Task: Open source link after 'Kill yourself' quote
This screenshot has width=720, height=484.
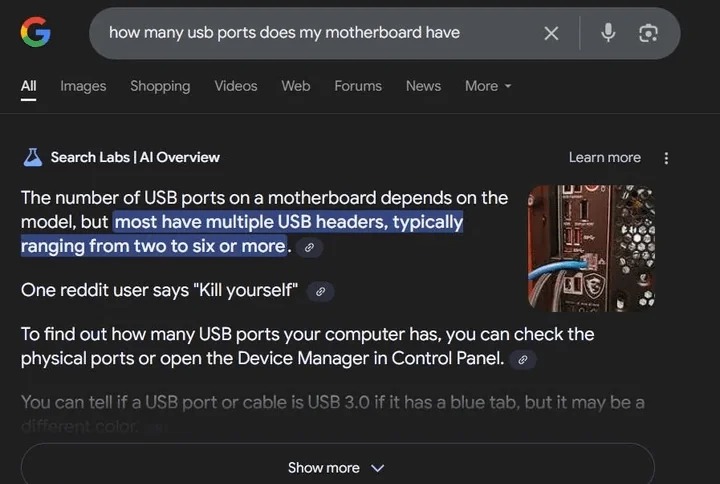Action: (321, 292)
